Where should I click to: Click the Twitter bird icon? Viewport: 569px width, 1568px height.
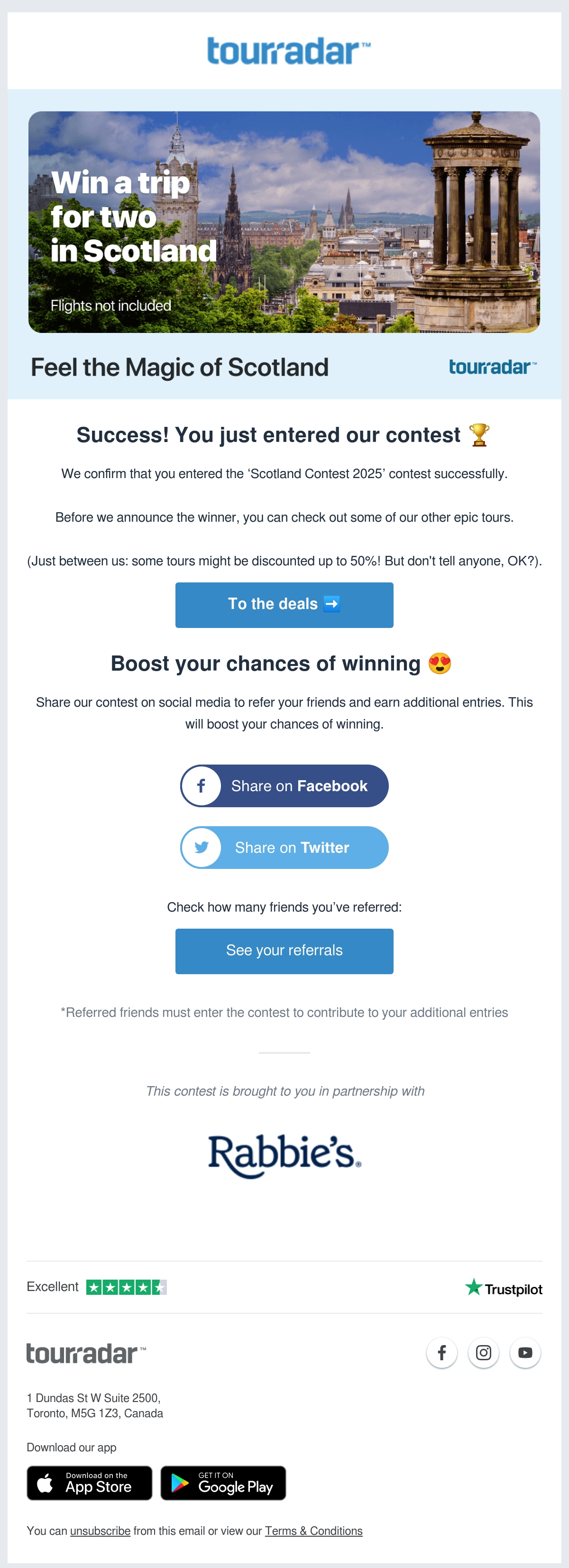pyautogui.click(x=202, y=847)
